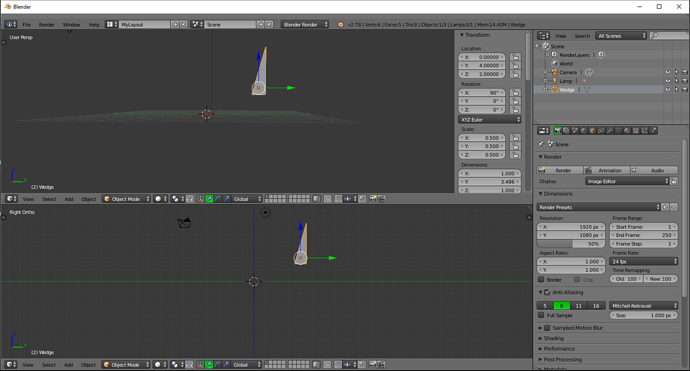The height and width of the screenshot is (371, 690).
Task: Open the Material sphere tab icon
Action: pyautogui.click(x=627, y=131)
